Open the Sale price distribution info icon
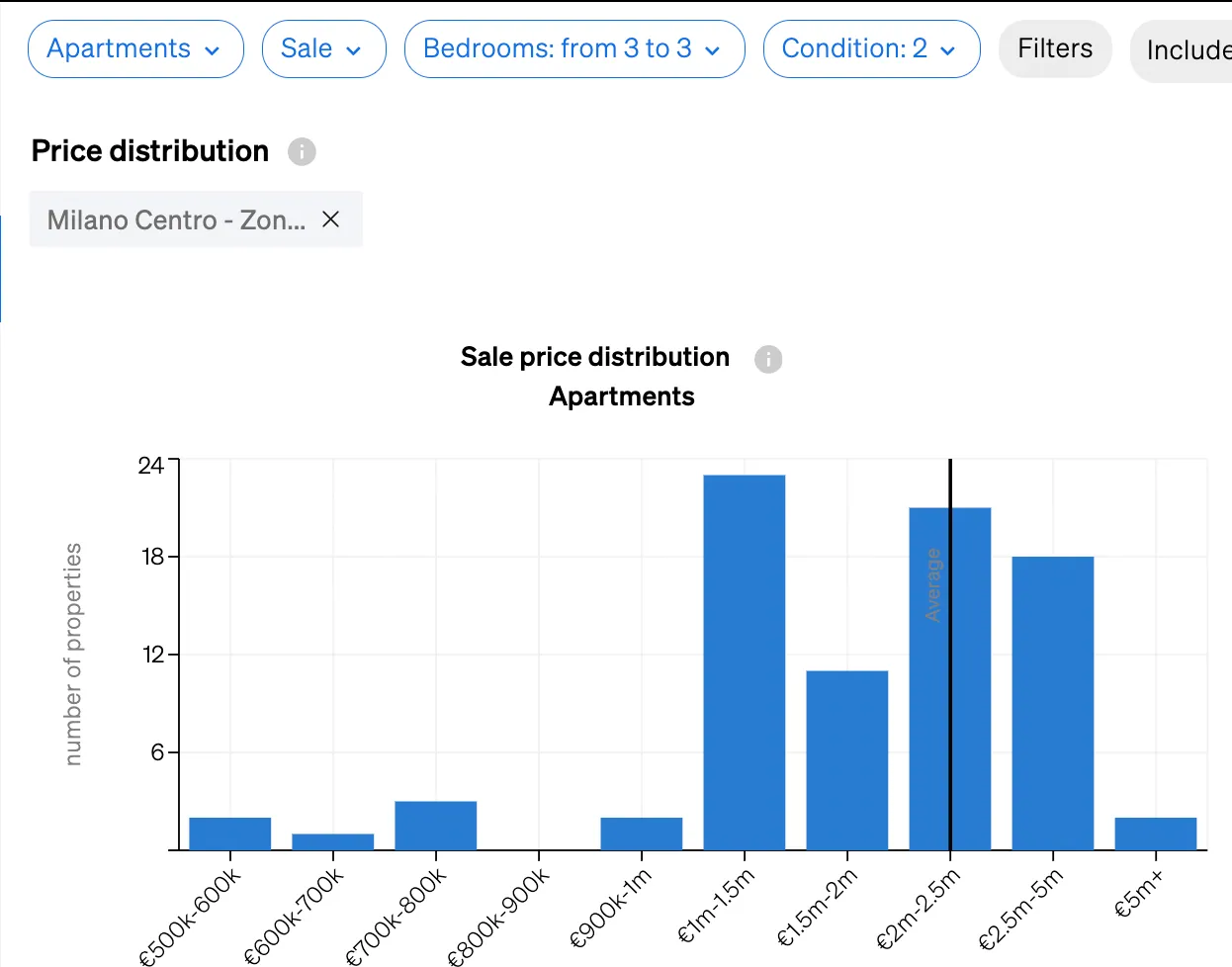Image resolution: width=1232 pixels, height=967 pixels. click(768, 358)
